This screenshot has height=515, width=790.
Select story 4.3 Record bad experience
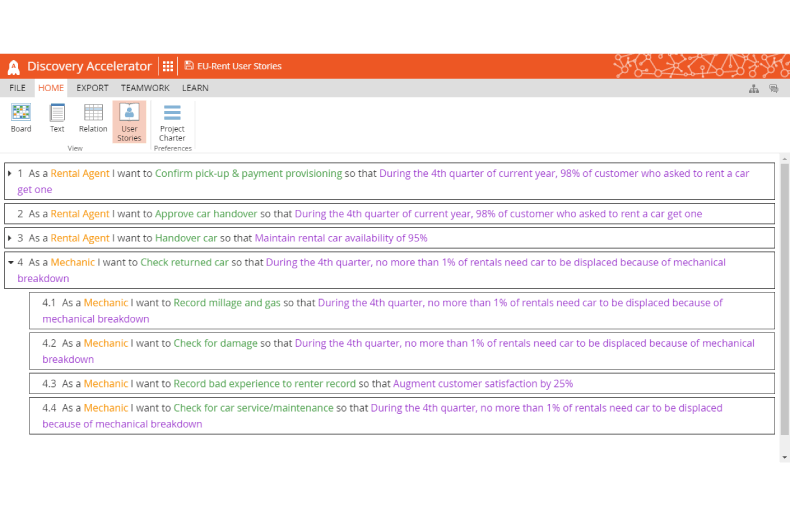(x=265, y=383)
